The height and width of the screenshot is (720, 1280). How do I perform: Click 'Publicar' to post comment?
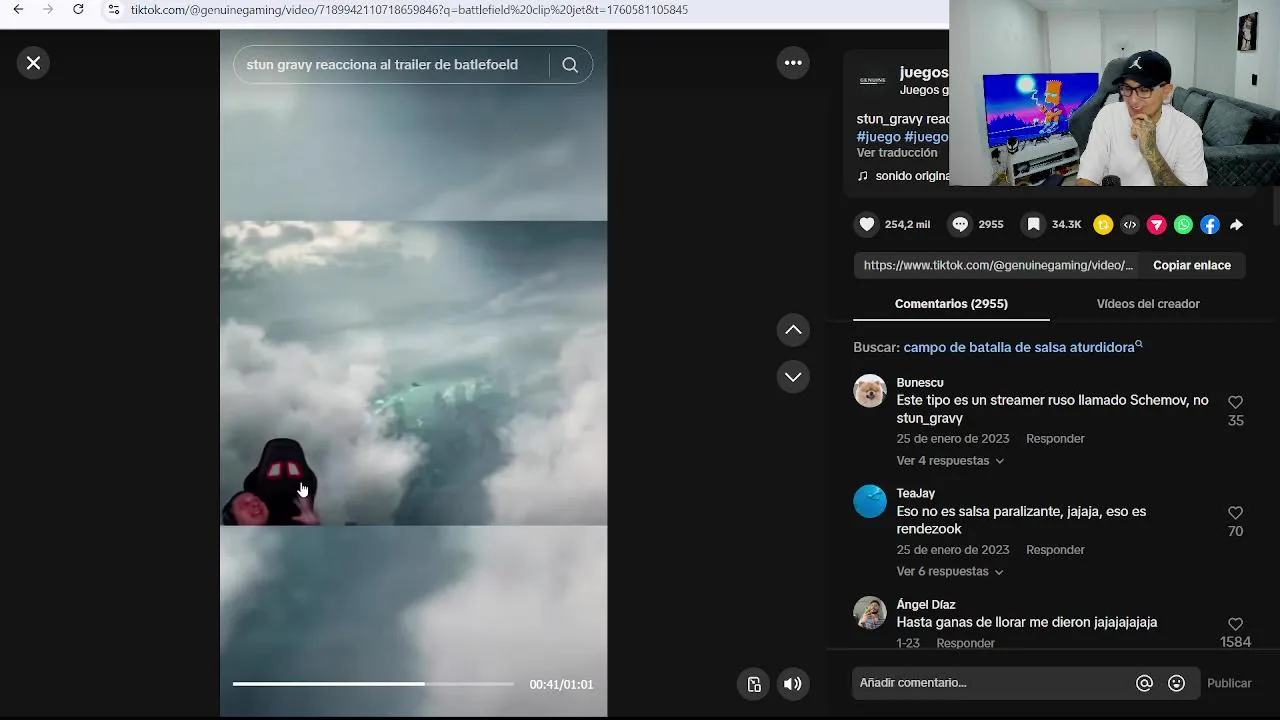point(1229,683)
